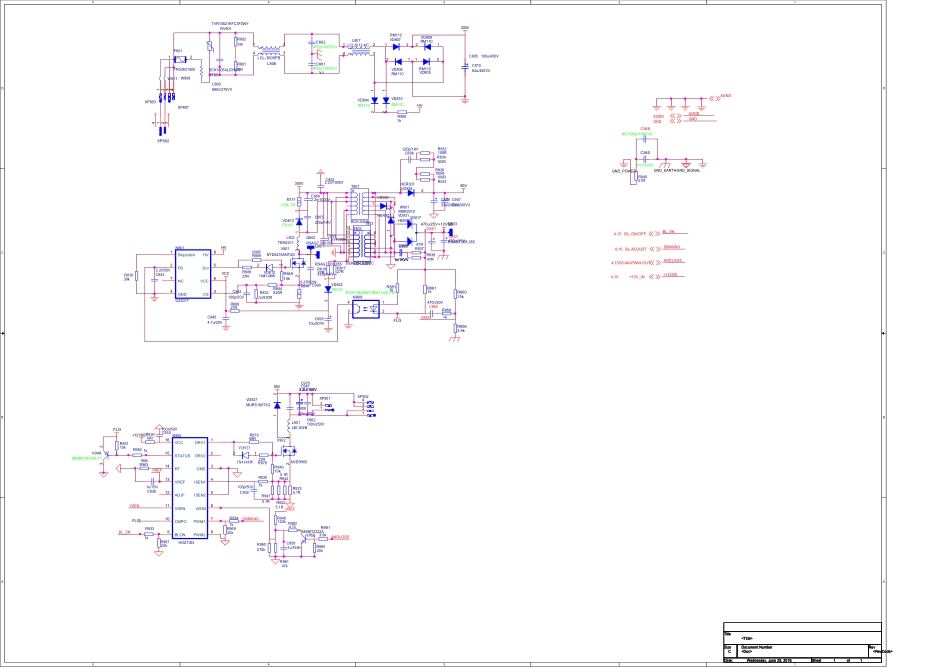Select the date text in title block
This screenshot has height=672, width=950.
pos(770,660)
